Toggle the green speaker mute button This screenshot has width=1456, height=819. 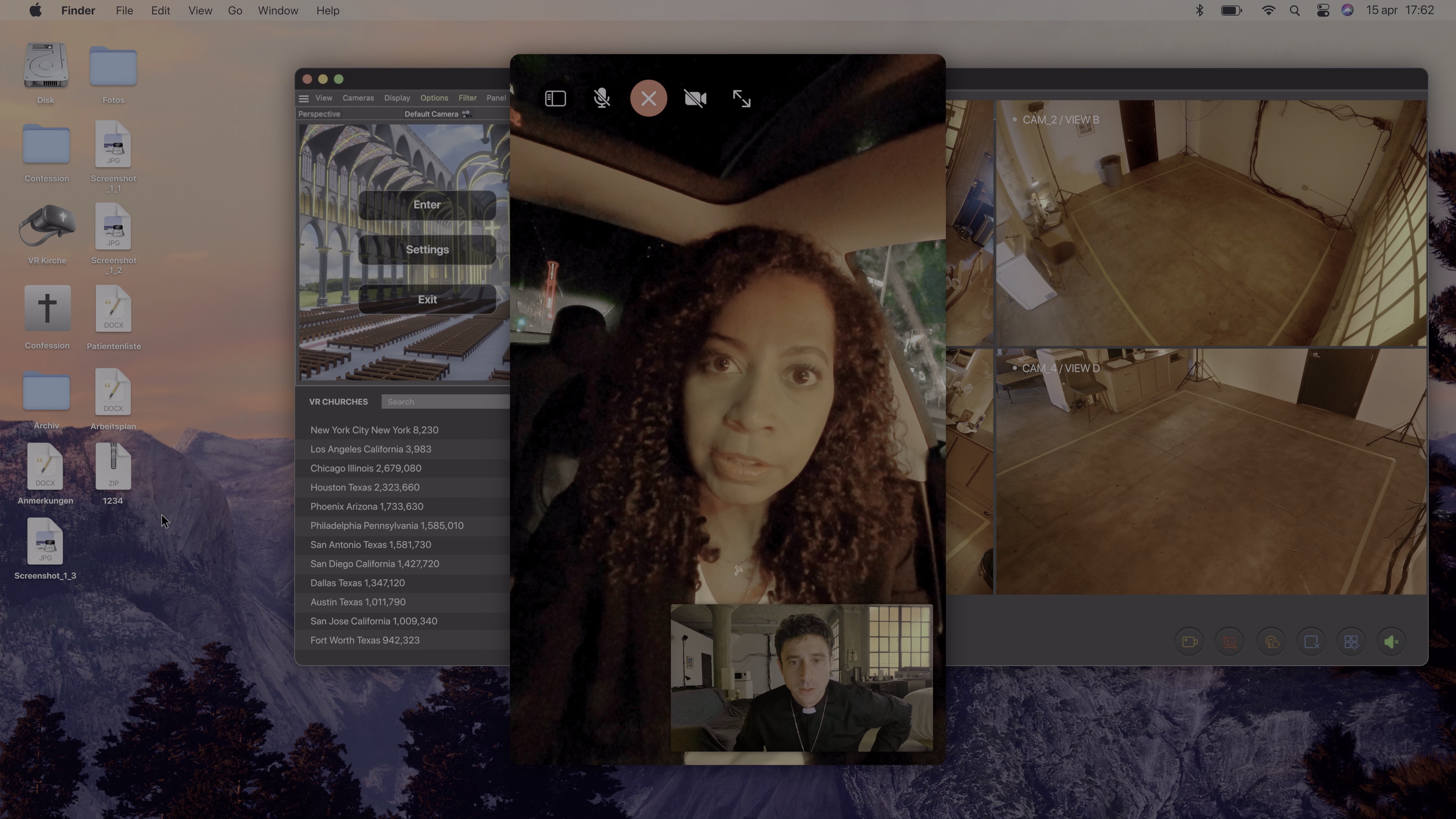(1392, 642)
